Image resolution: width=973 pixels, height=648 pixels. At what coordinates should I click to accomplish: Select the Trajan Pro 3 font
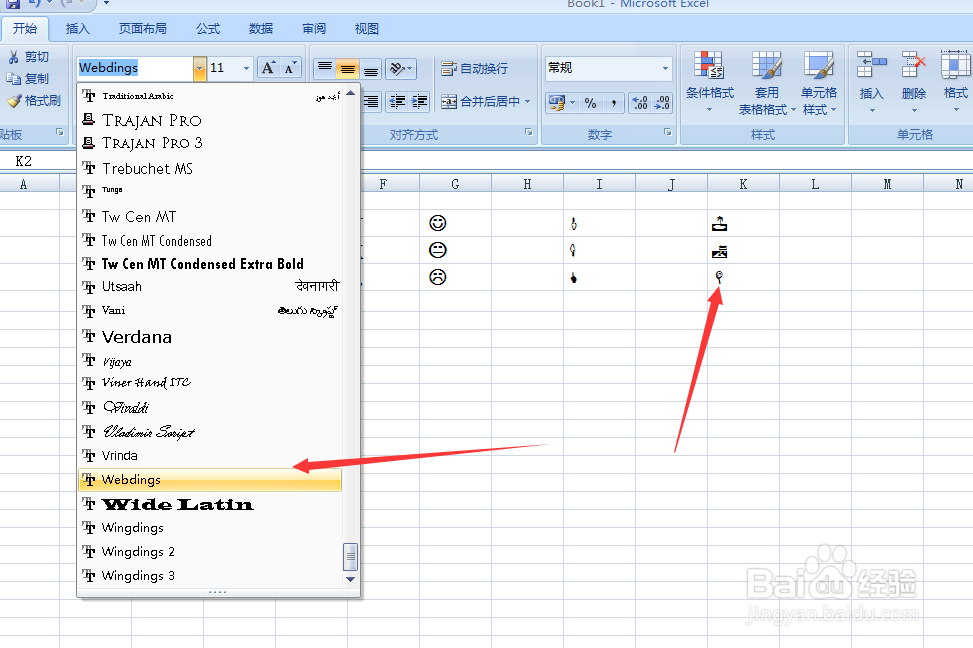click(x=210, y=143)
